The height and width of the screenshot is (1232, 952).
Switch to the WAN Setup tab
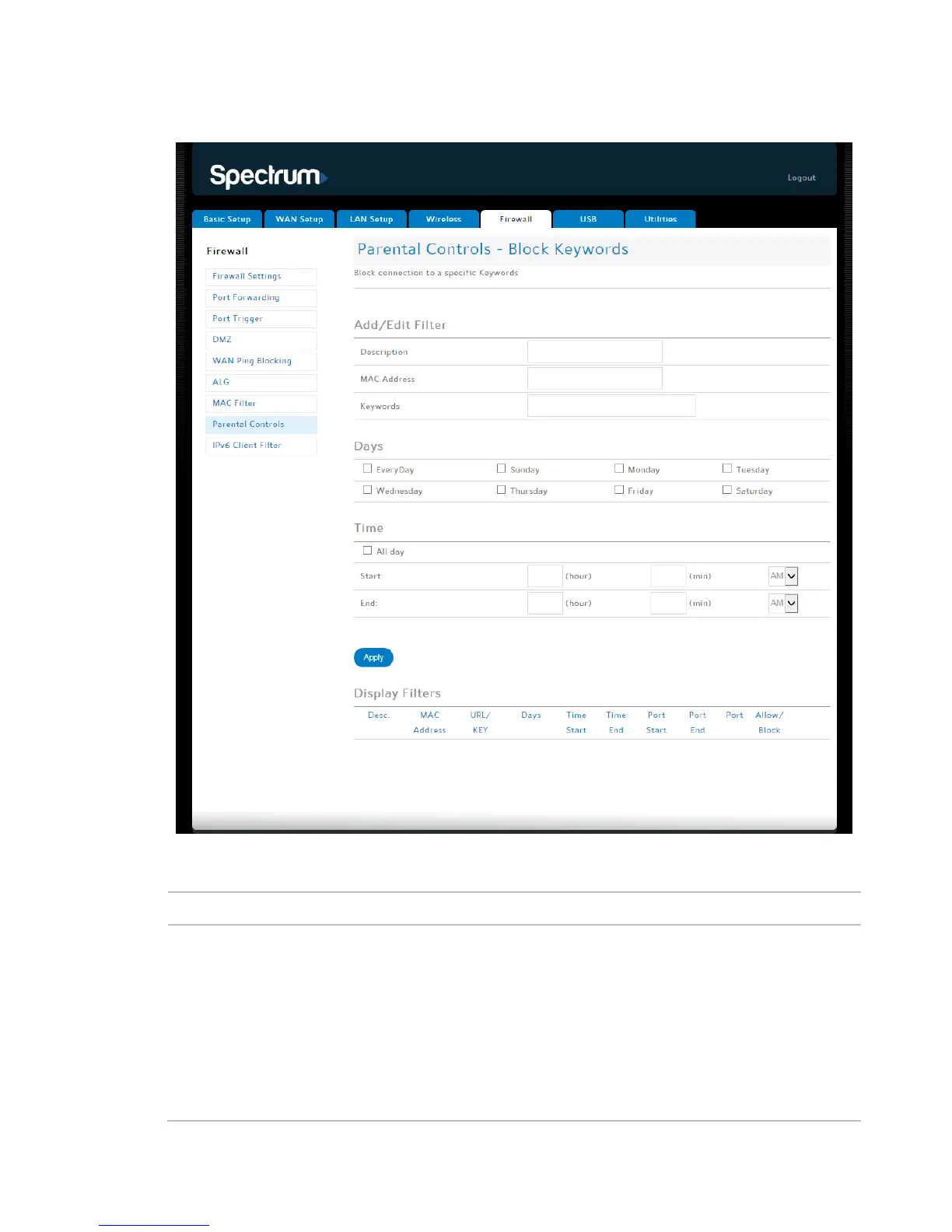(299, 219)
